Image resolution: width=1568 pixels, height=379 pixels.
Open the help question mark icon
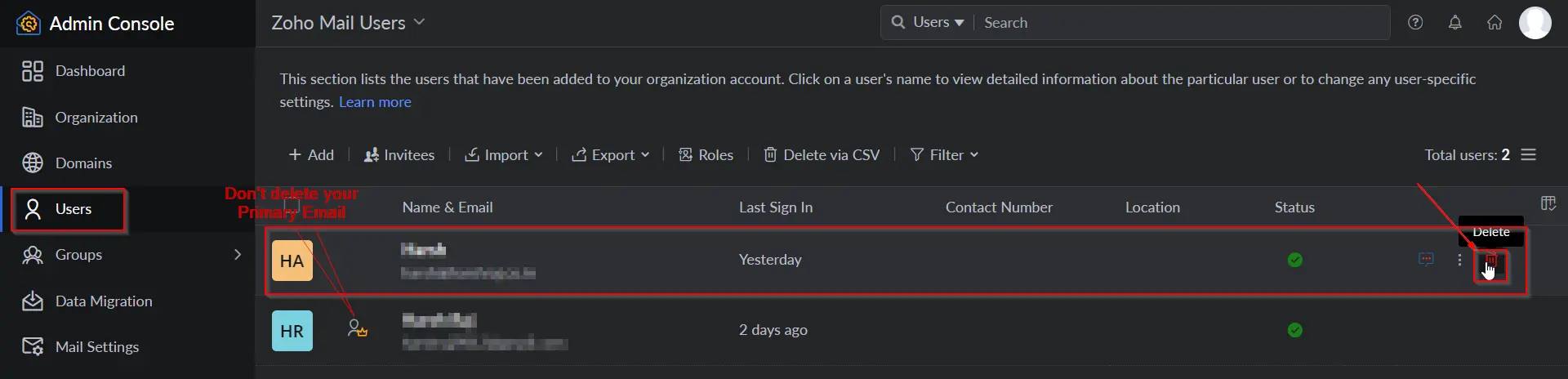pos(1415,23)
